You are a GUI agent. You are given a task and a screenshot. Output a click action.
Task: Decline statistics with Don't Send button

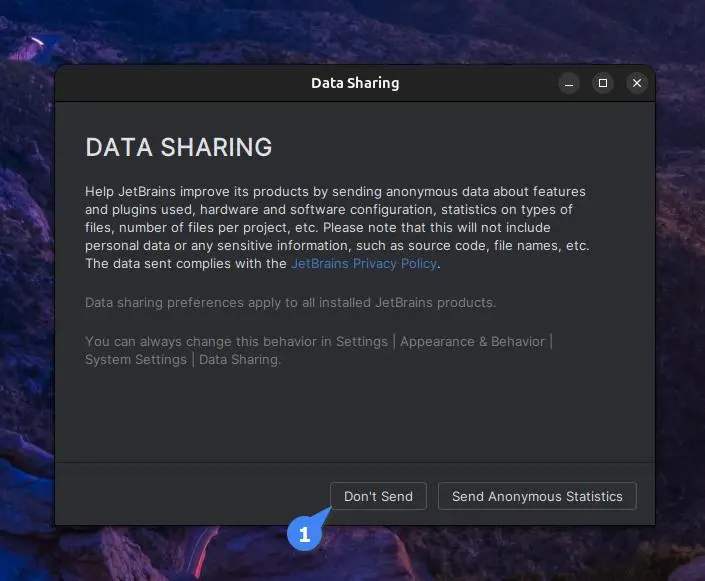(378, 496)
